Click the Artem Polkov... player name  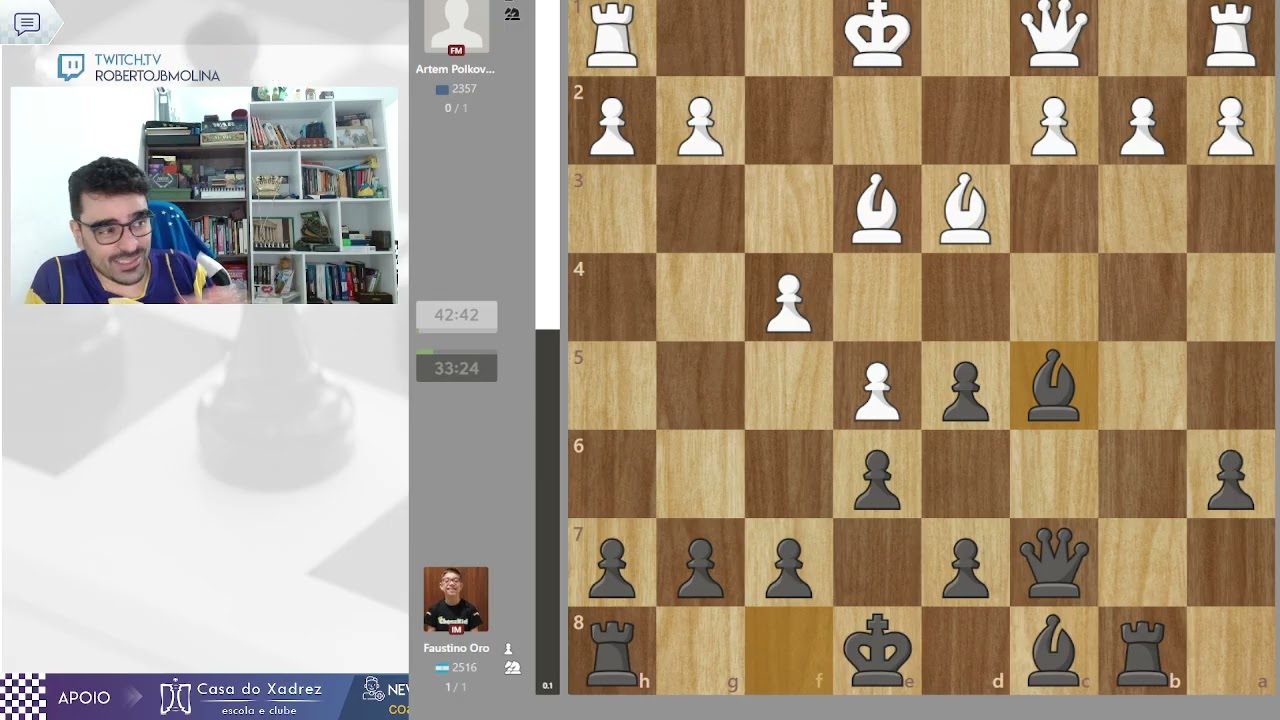(x=455, y=69)
